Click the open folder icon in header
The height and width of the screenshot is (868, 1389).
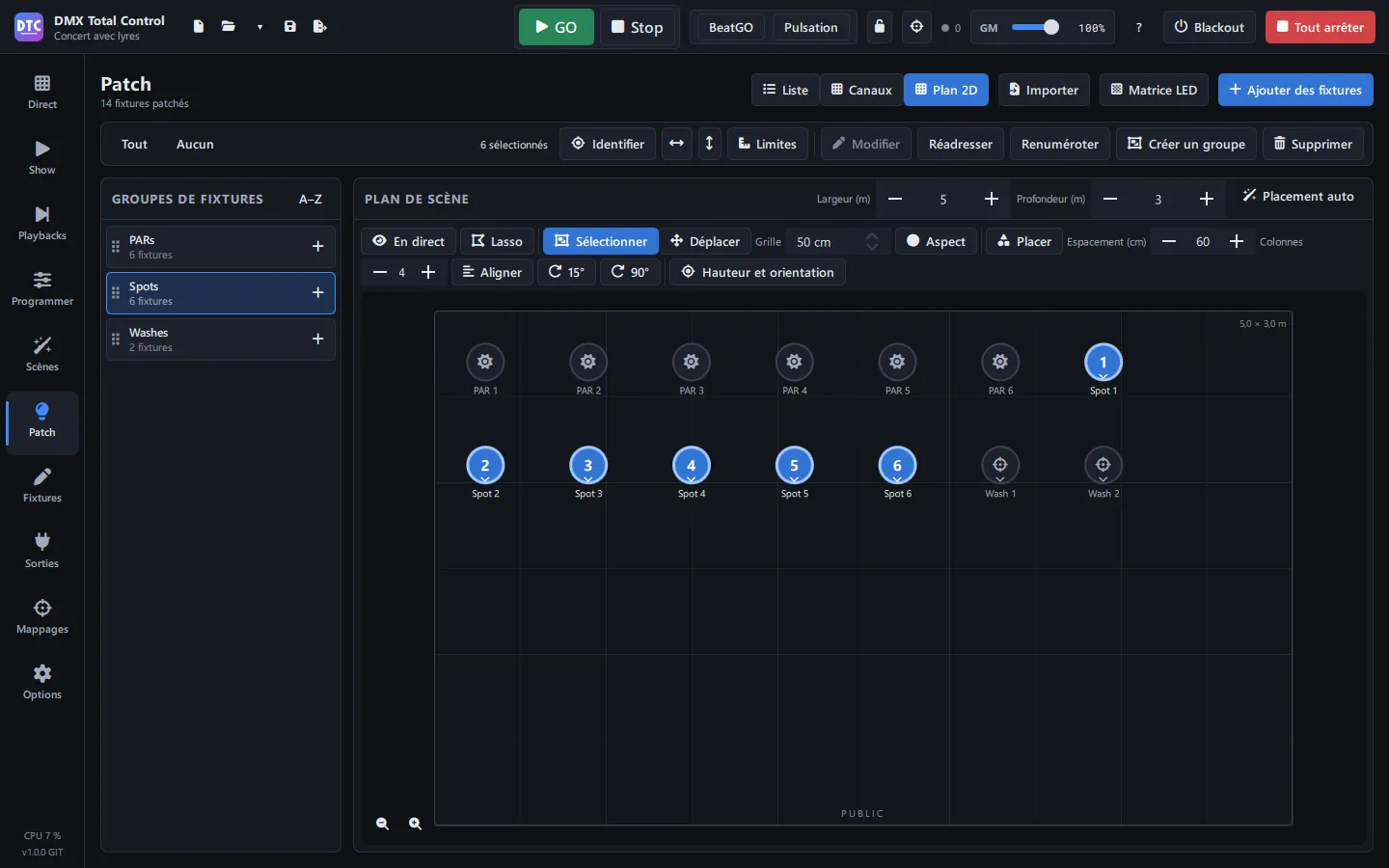229,27
